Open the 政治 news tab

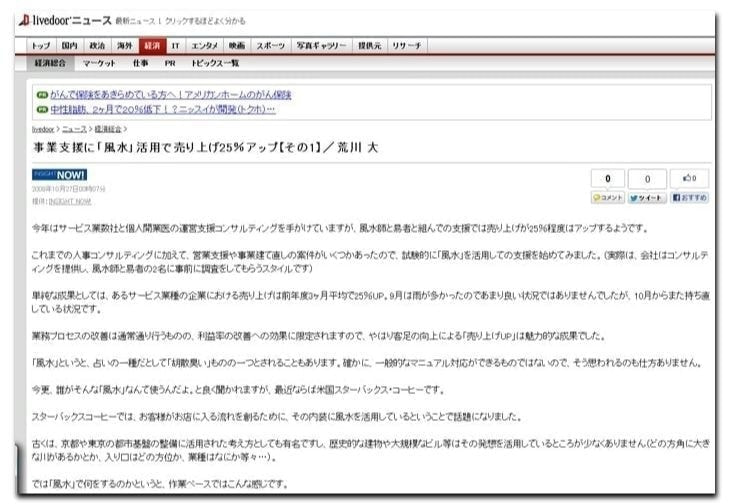click(x=97, y=46)
